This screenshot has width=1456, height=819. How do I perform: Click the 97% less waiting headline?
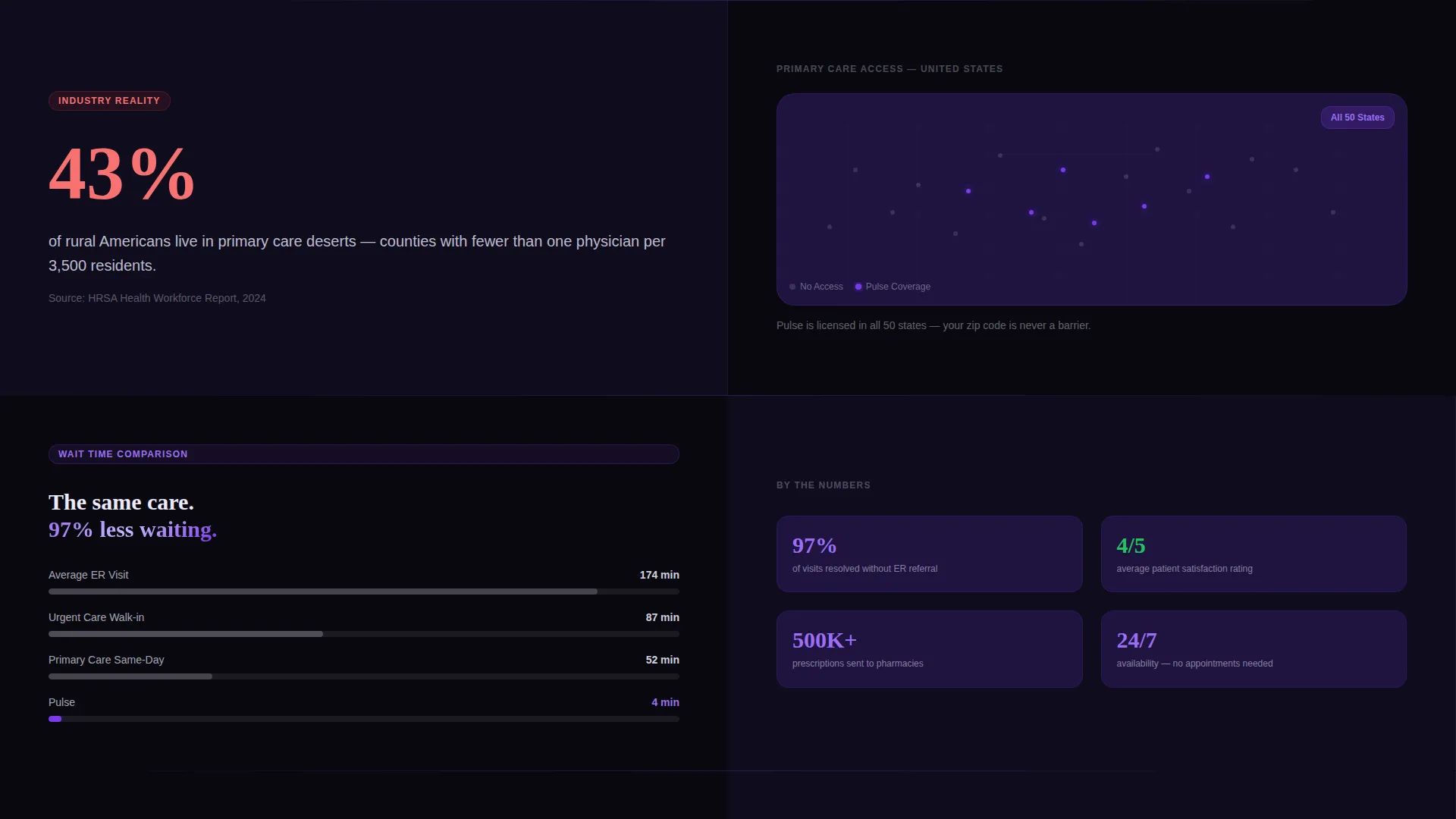(133, 529)
